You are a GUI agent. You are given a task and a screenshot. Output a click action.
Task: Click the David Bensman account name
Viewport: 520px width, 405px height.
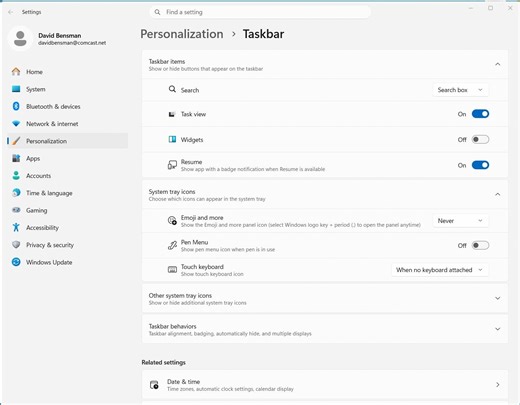60,35
